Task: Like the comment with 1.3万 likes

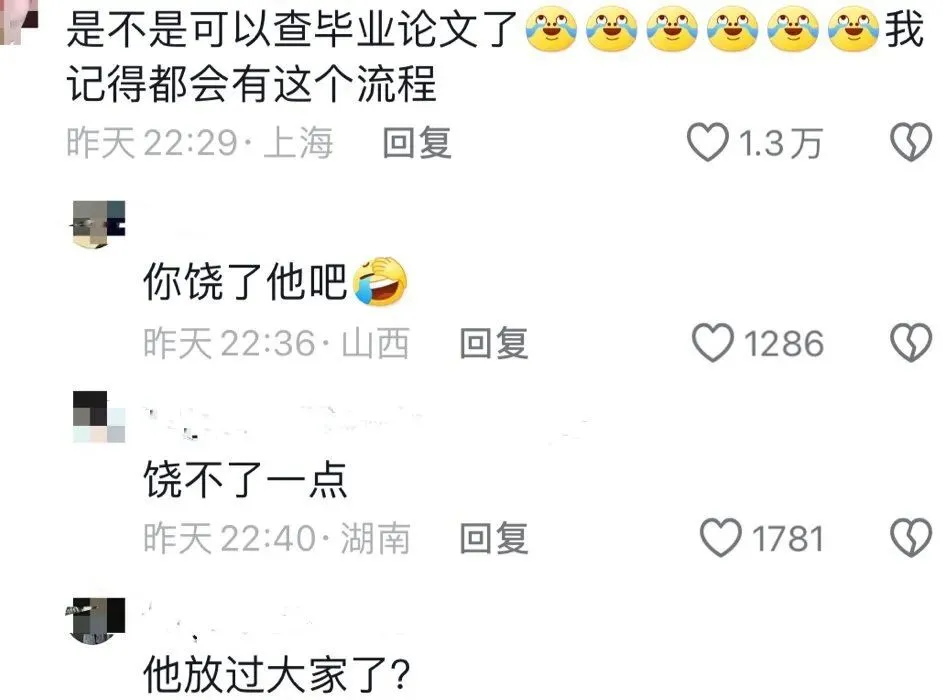Action: click(x=707, y=143)
